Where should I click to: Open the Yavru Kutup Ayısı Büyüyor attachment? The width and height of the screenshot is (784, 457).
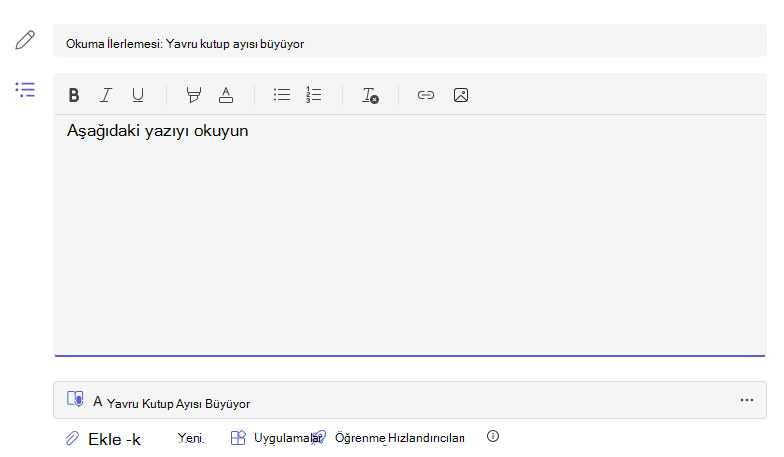(x=410, y=400)
